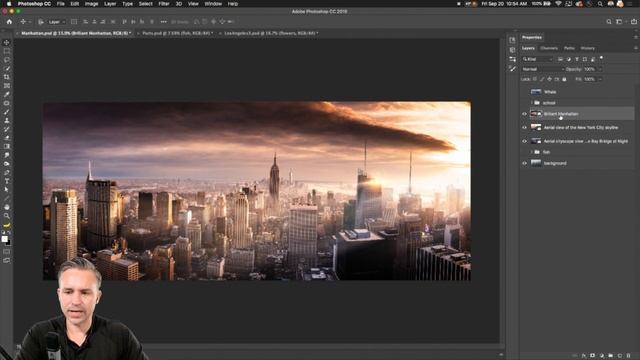Viewport: 640px width, 360px height.
Task: Open the Properties panel flyout menu
Action: [x=636, y=37]
